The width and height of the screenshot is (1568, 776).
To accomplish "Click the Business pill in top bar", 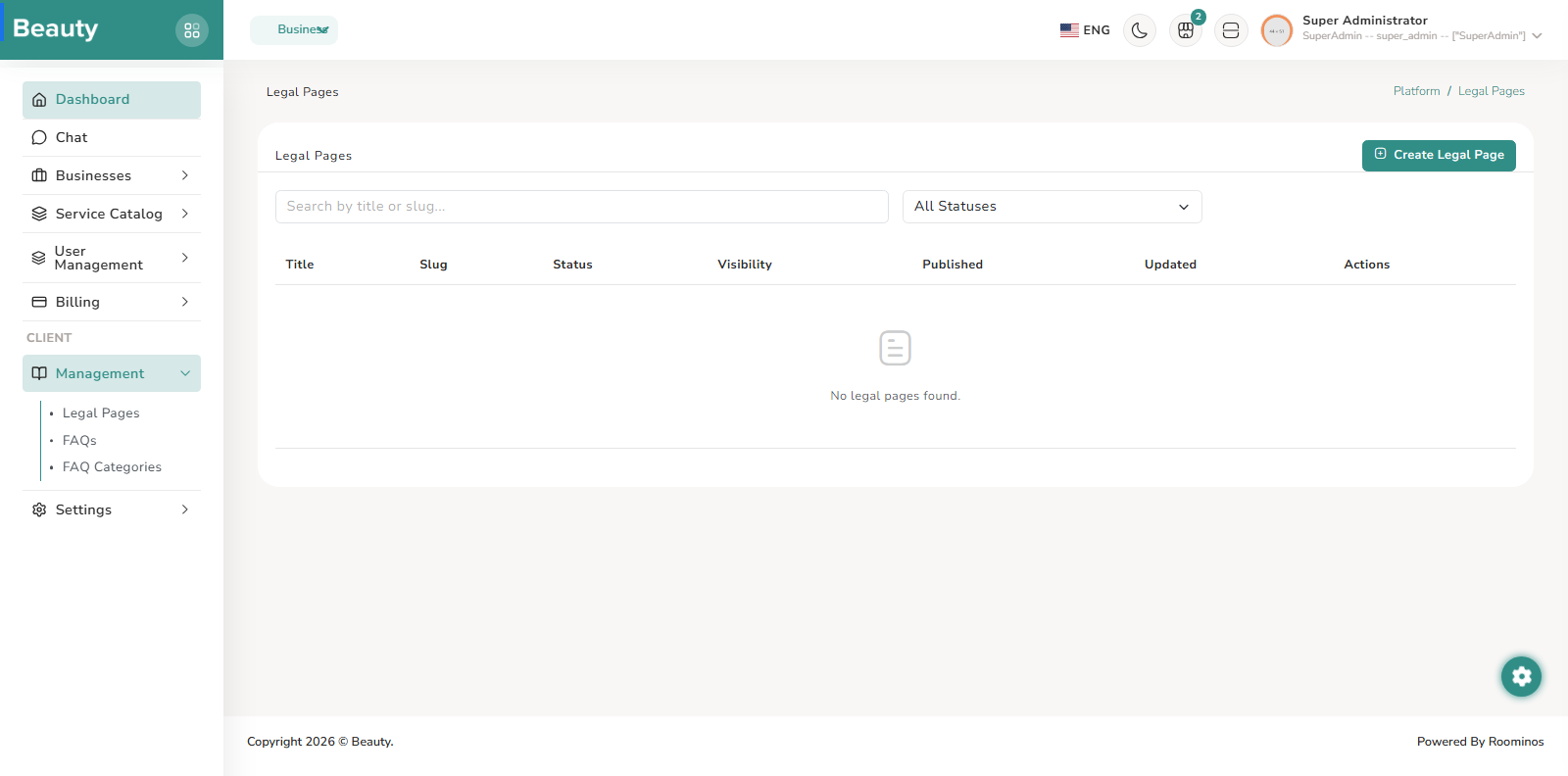I will point(294,30).
